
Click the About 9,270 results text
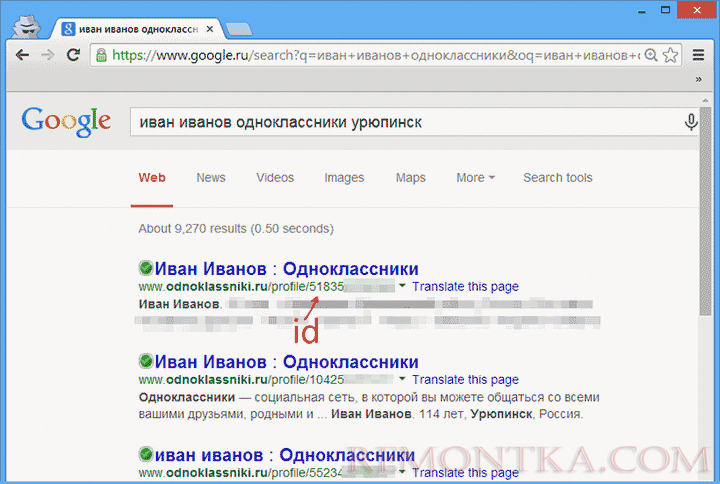(x=236, y=229)
